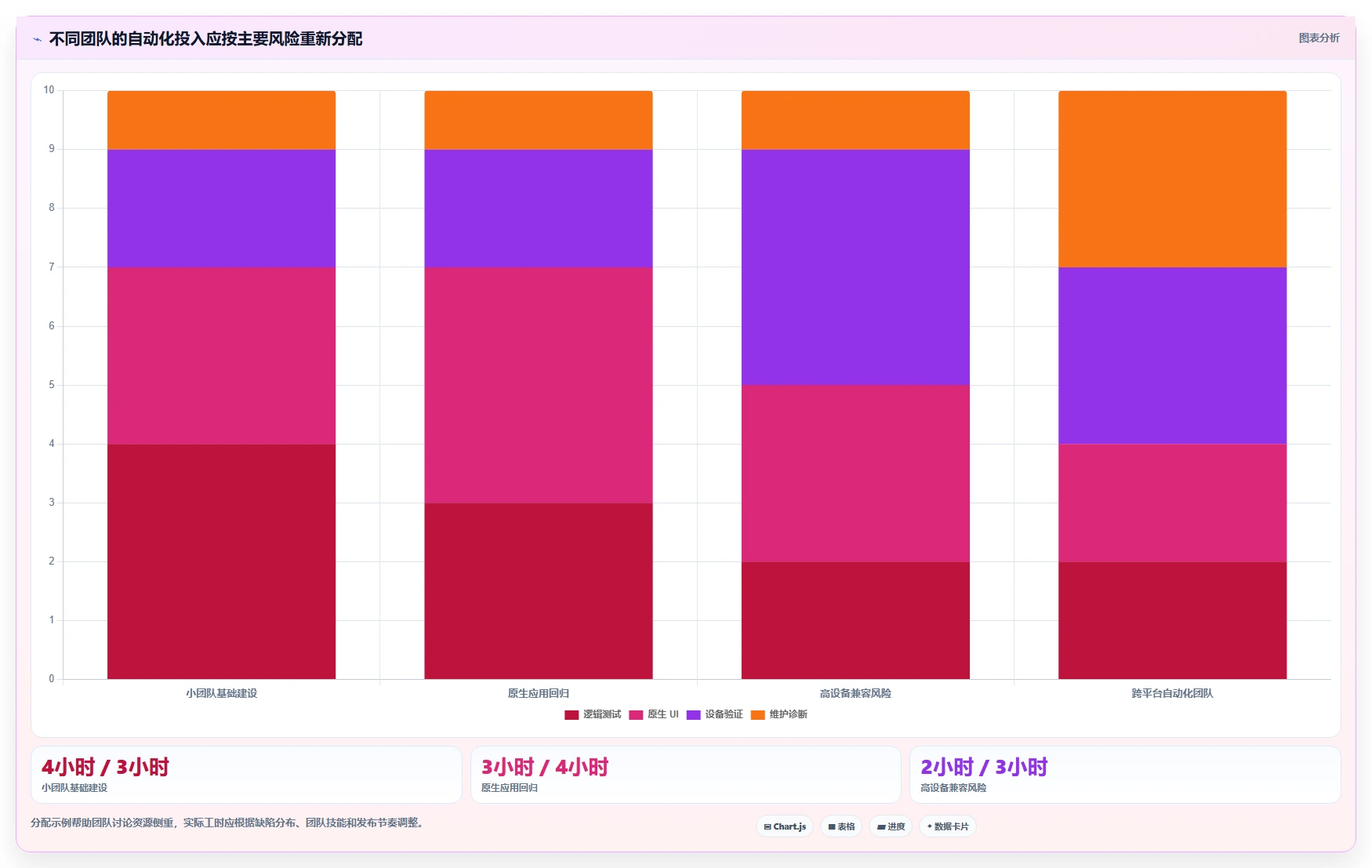Click the 高设备兼容风险 x-axis label

855,693
